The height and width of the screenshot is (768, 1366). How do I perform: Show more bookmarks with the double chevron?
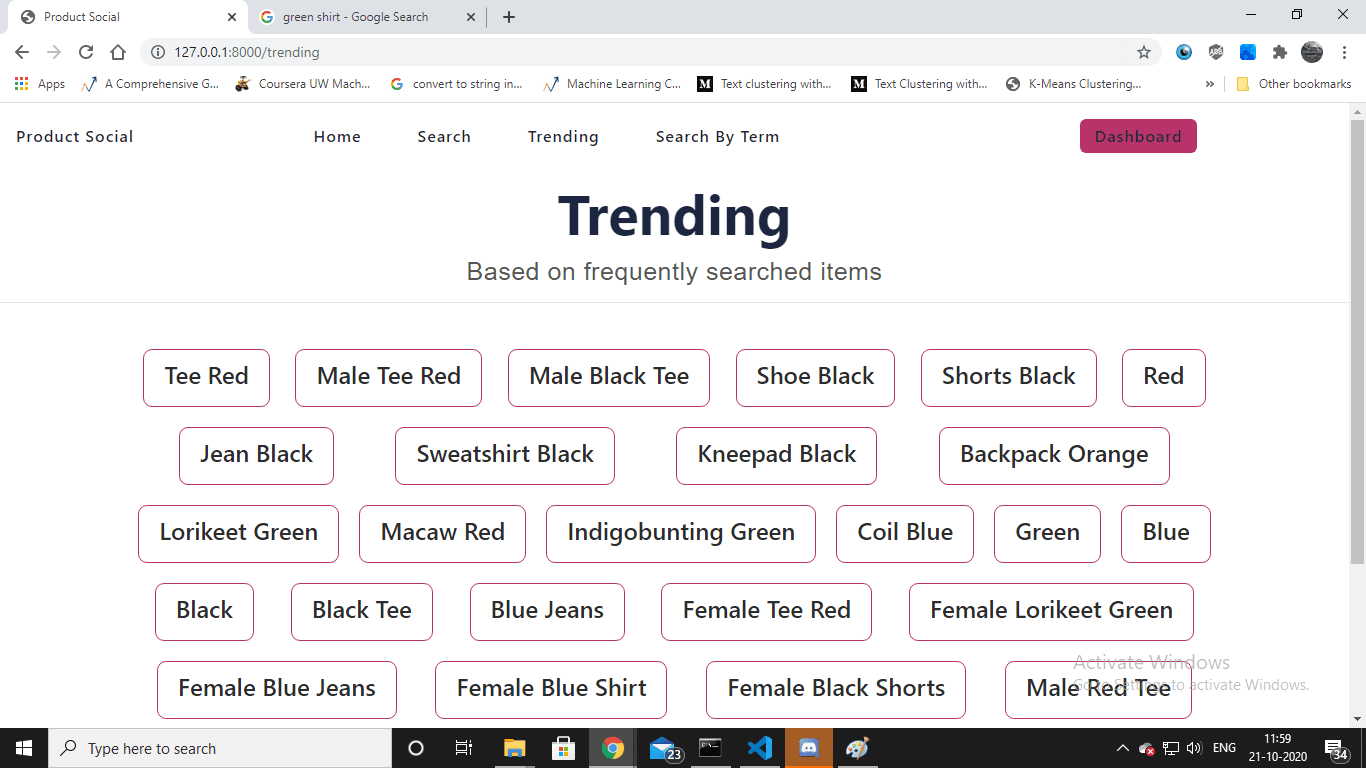[1210, 84]
